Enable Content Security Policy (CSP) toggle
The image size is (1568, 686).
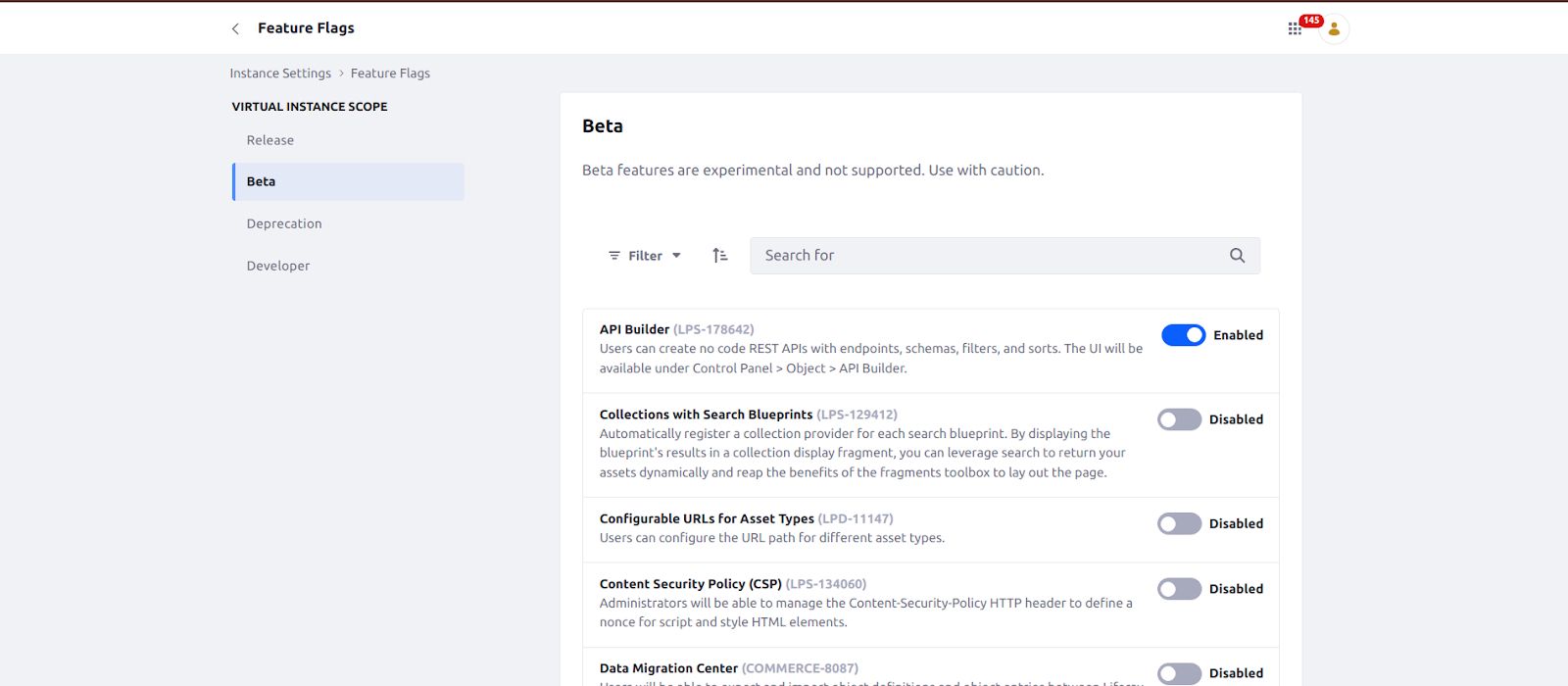click(1179, 589)
